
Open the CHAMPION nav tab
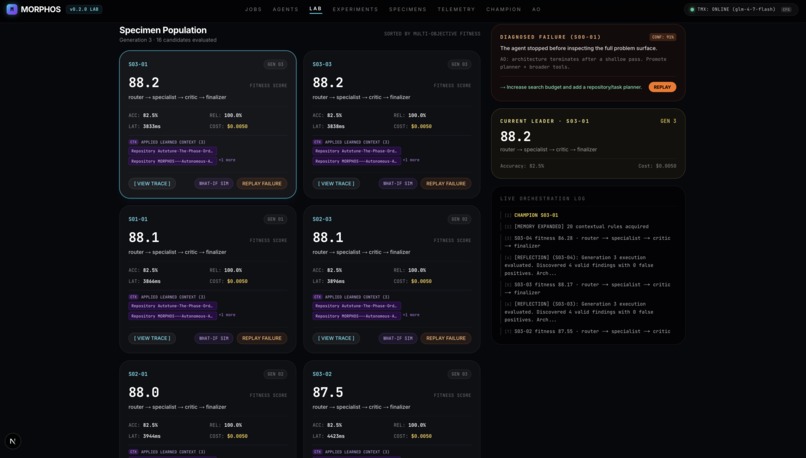tap(503, 9)
